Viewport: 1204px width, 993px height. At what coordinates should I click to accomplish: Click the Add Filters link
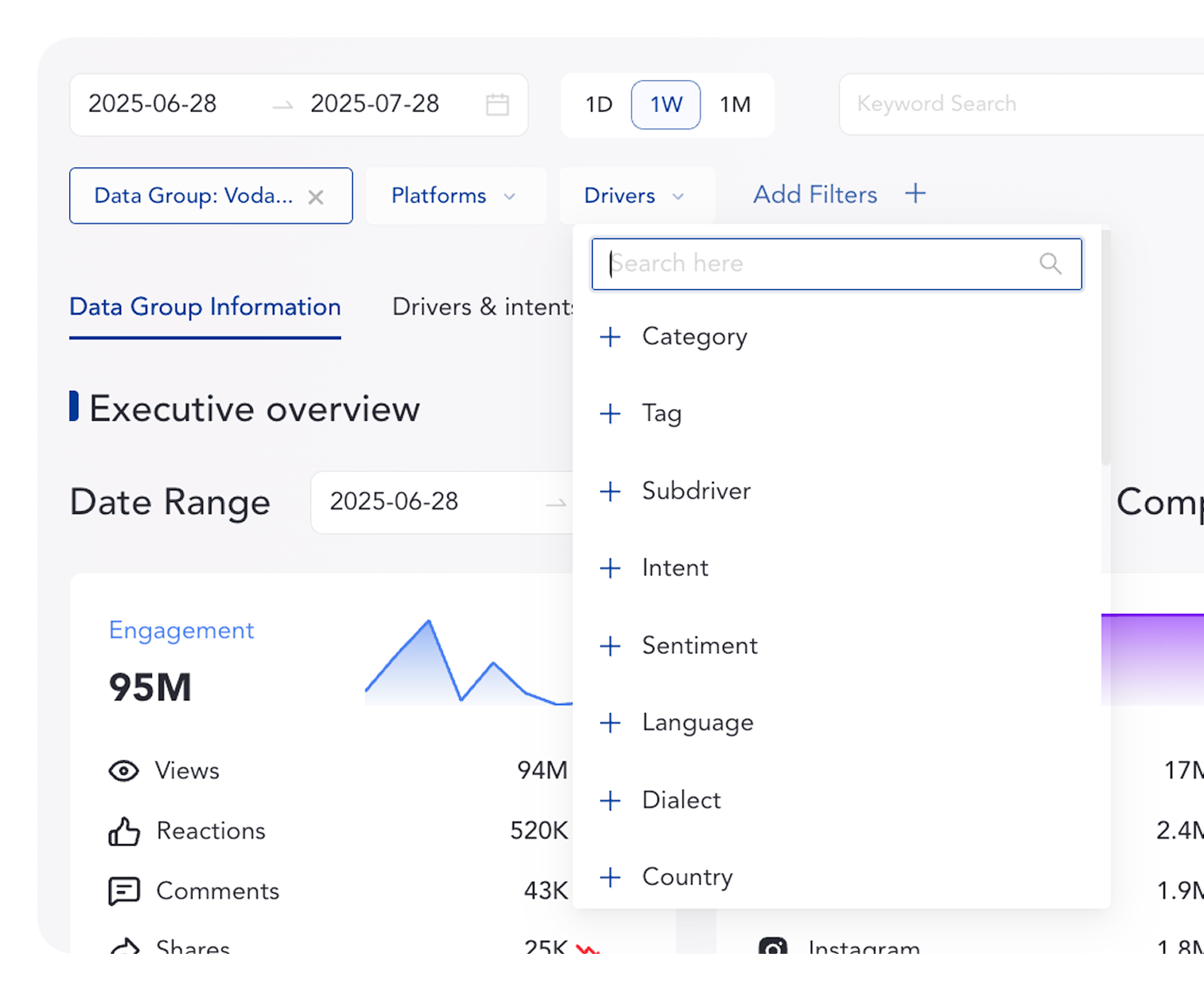pyautogui.click(x=815, y=195)
